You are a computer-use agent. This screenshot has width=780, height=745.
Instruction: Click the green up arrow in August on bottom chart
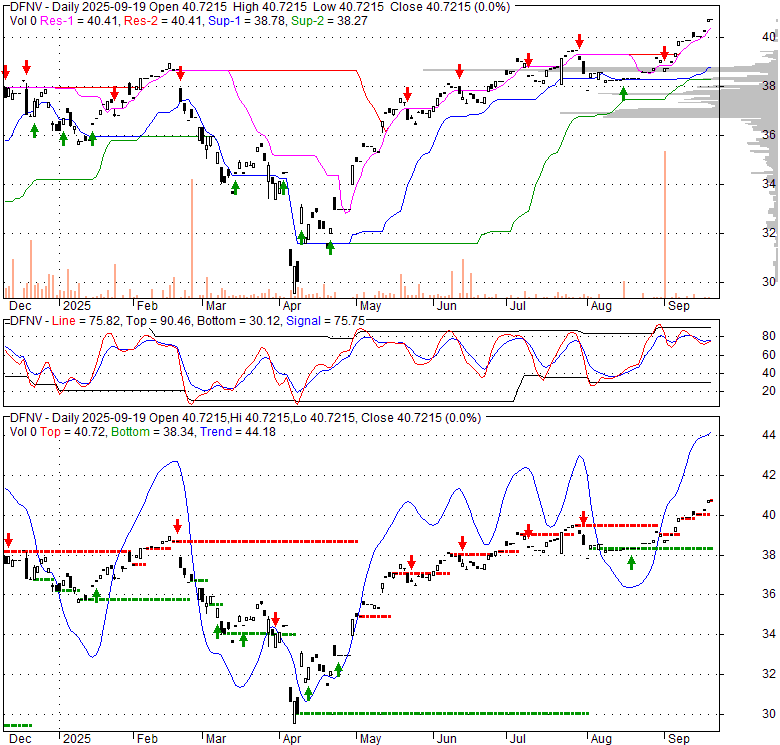(x=631, y=562)
